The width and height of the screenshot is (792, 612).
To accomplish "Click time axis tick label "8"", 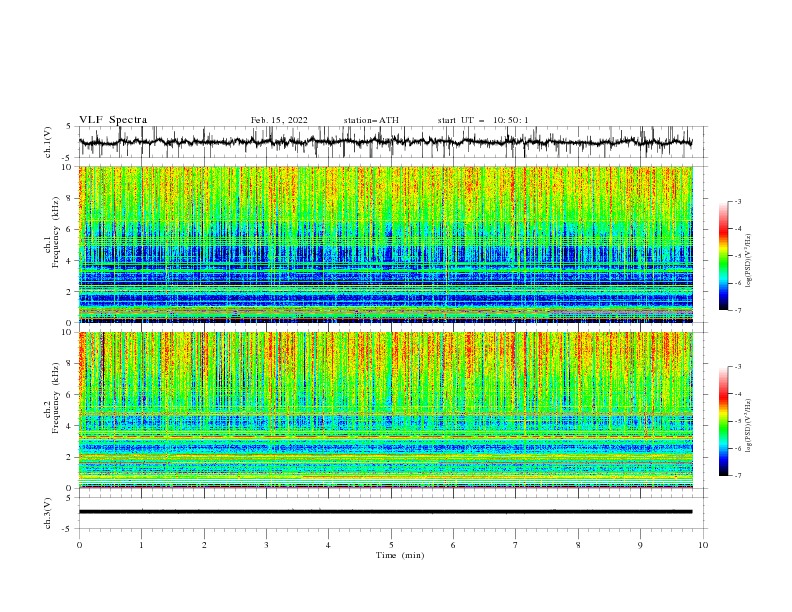I will 578,545.
